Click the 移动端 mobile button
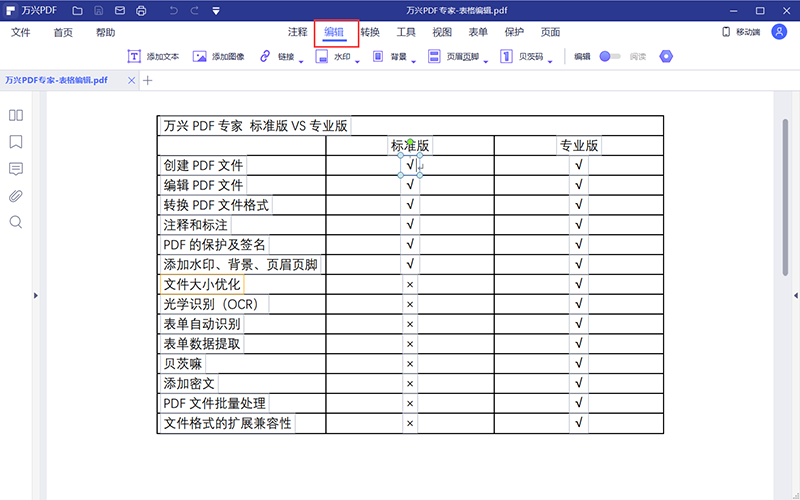 tap(741, 32)
